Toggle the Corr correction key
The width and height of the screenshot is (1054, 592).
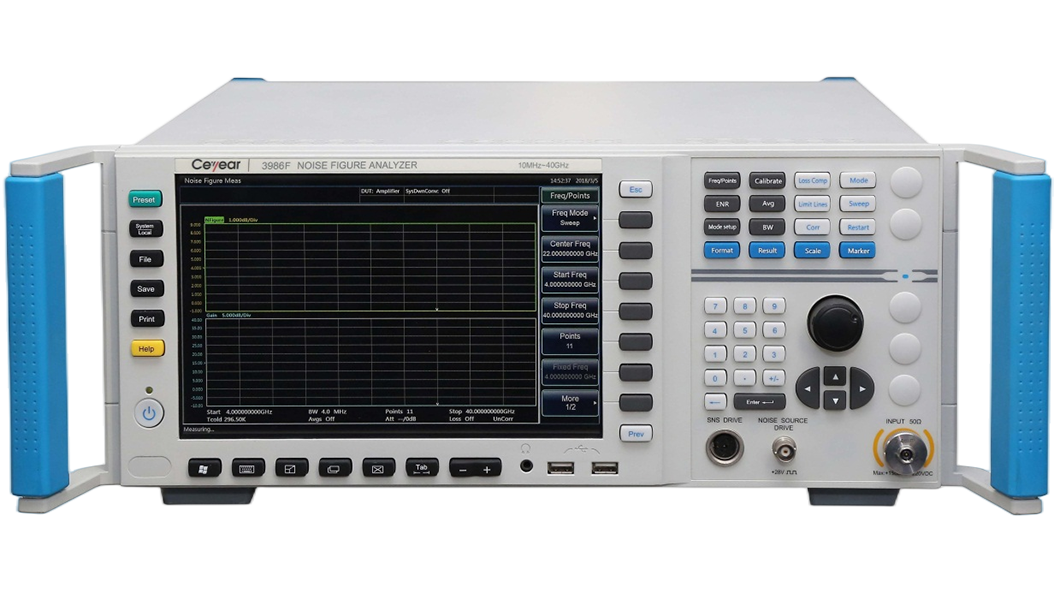coord(812,227)
